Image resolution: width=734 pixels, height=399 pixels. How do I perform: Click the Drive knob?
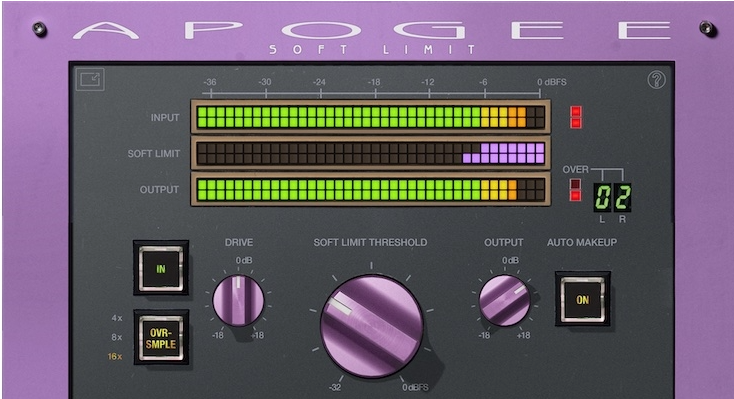click(238, 301)
